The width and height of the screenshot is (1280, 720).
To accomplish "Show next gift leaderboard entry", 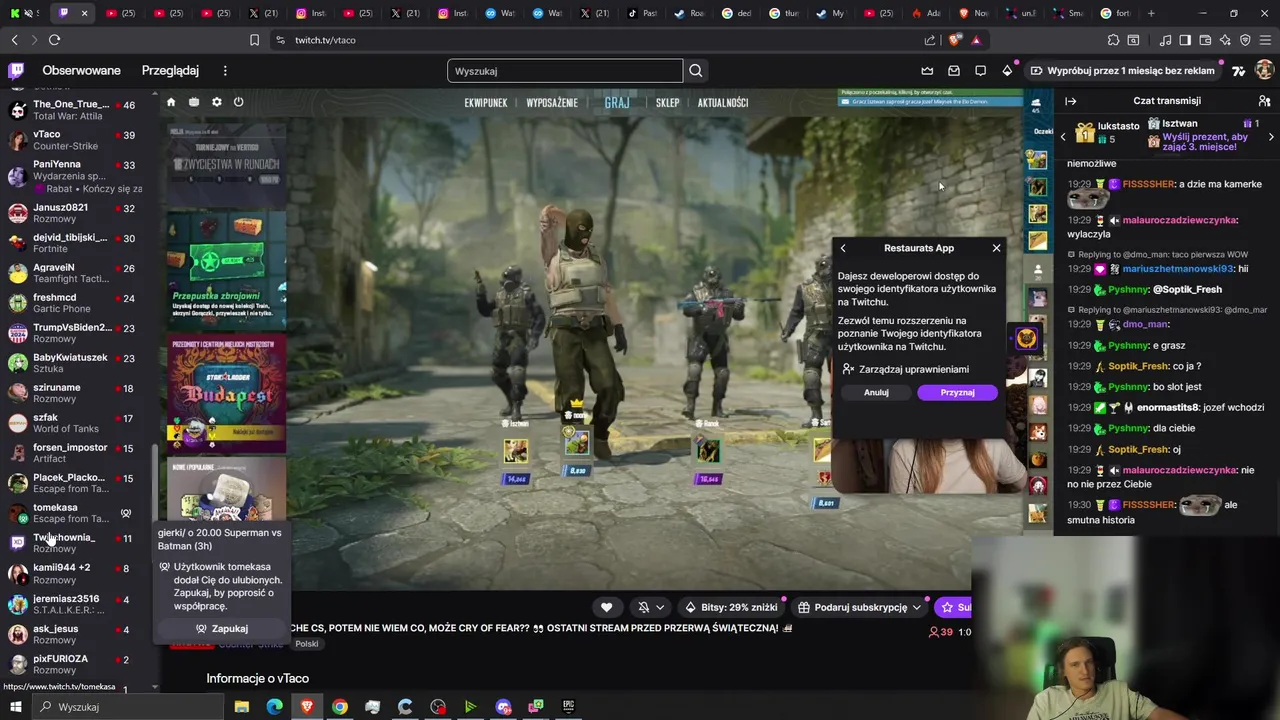I will coord(1271,136).
